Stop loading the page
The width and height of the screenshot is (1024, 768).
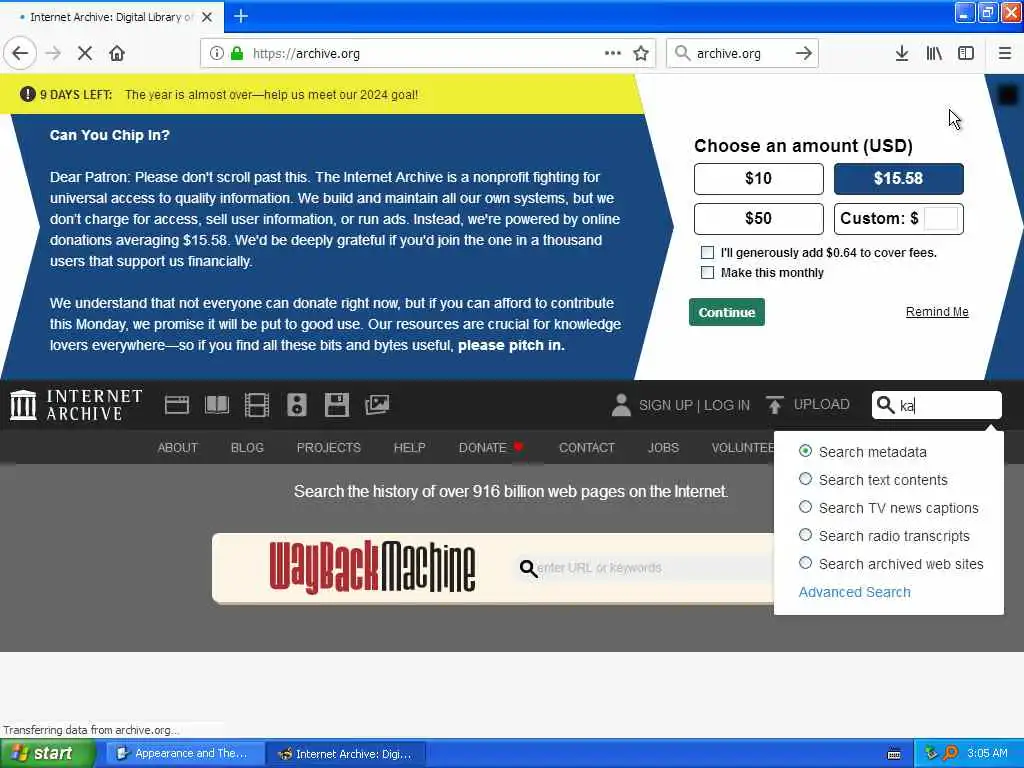pyautogui.click(x=85, y=54)
